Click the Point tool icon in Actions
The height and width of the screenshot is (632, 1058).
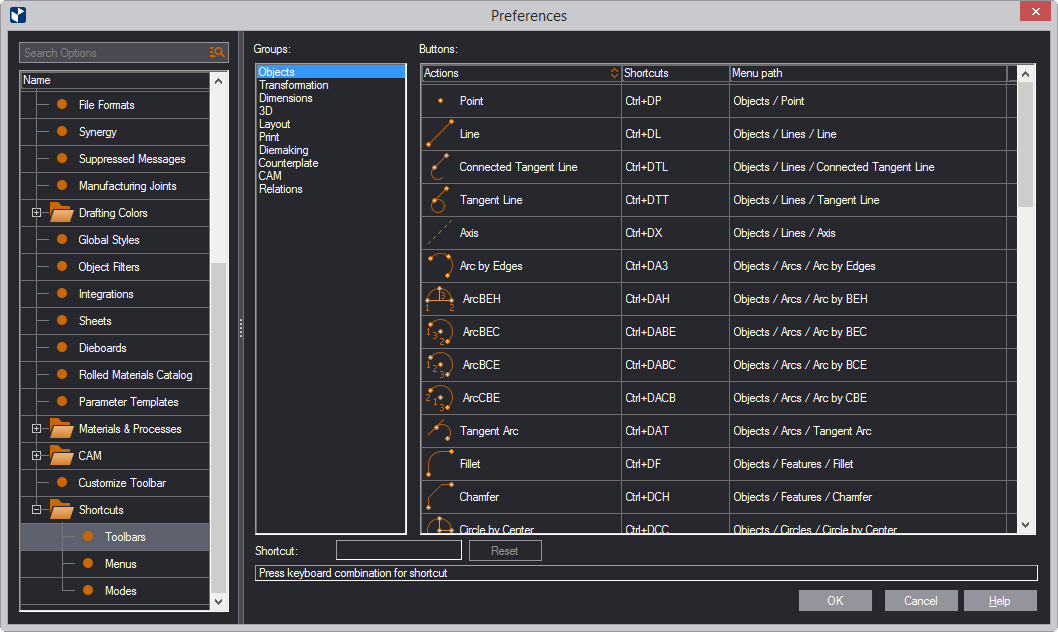(440, 101)
